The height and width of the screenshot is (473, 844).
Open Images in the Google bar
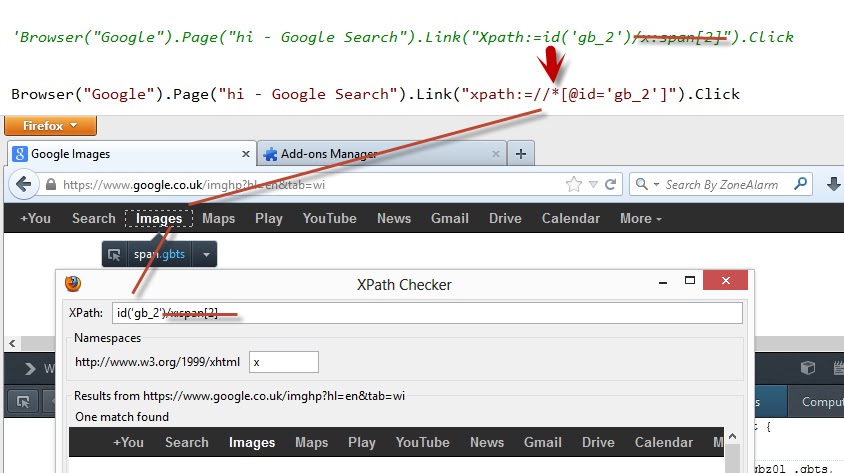(159, 218)
